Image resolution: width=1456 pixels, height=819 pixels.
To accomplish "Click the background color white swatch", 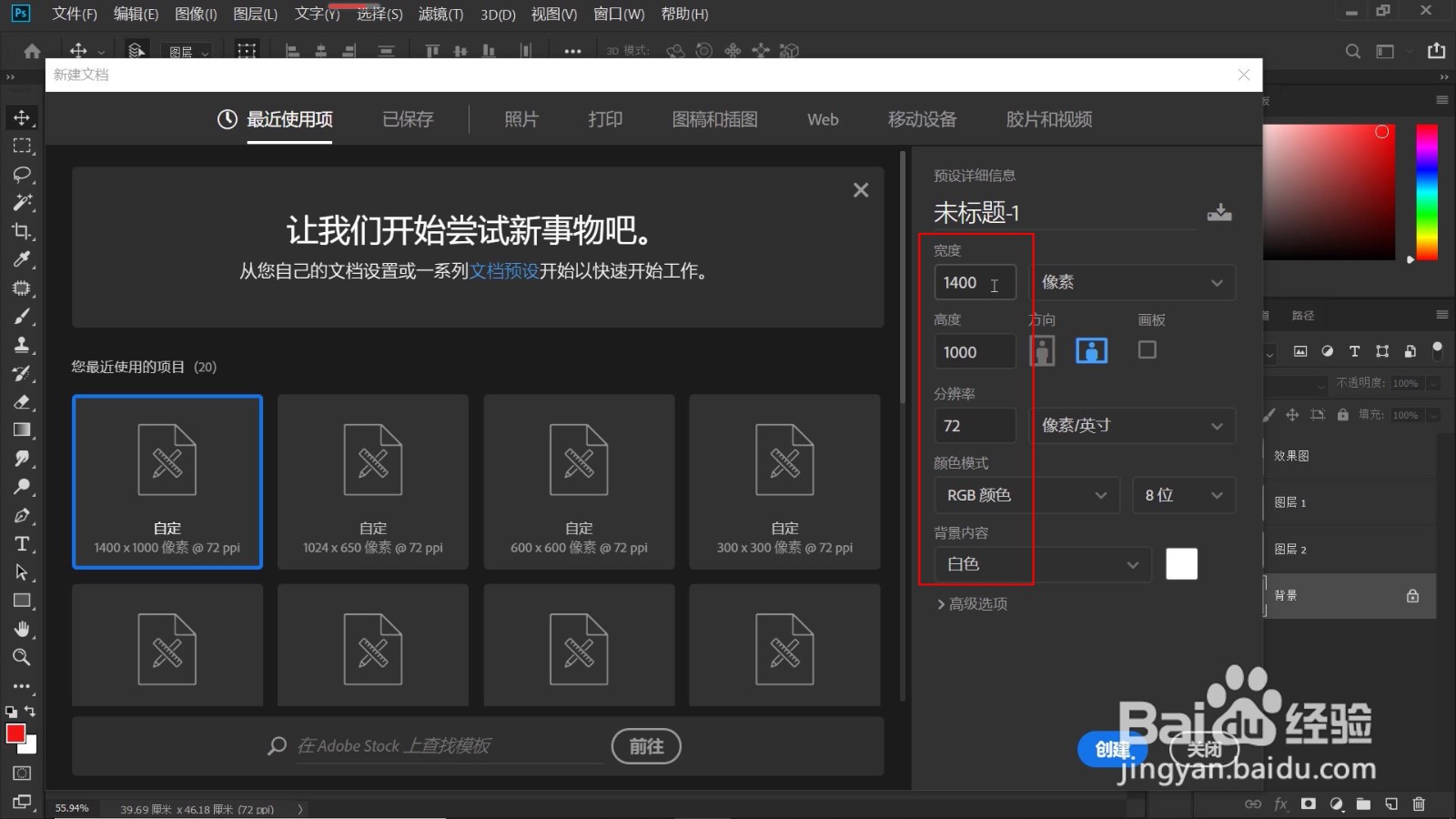I will (1181, 564).
